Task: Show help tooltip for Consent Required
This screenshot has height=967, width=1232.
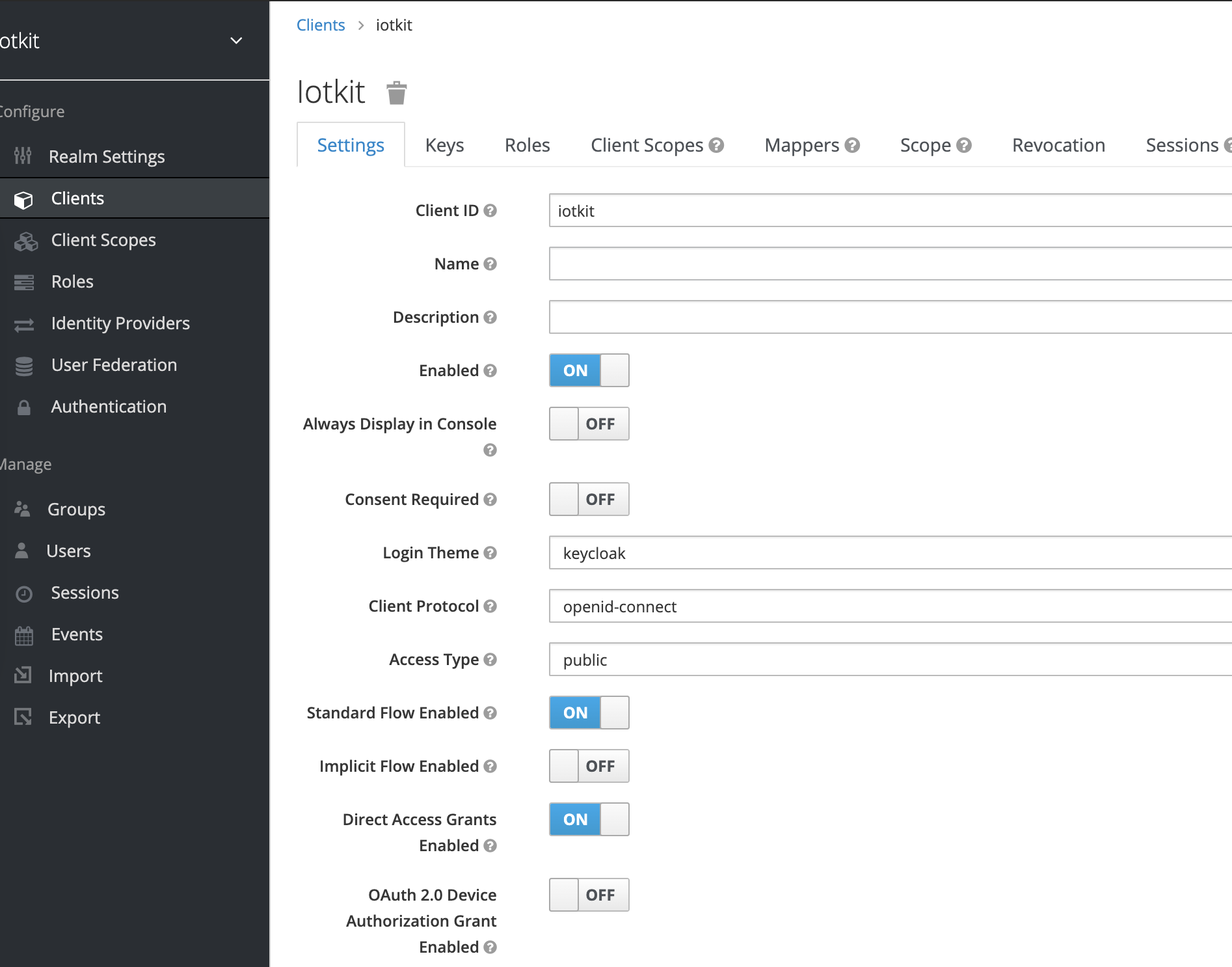Action: [x=490, y=499]
